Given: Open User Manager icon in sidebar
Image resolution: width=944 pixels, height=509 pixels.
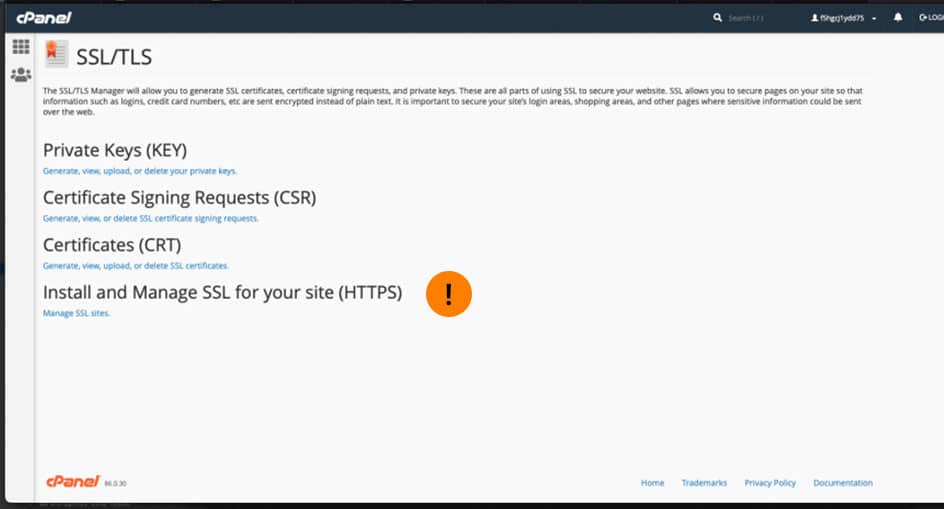Looking at the screenshot, I should [21, 75].
